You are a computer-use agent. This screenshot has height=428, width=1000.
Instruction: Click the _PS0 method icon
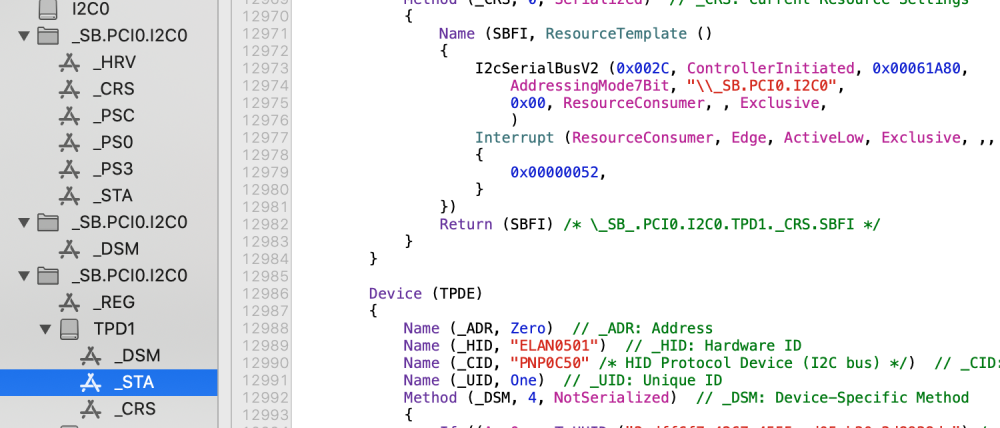click(x=68, y=142)
